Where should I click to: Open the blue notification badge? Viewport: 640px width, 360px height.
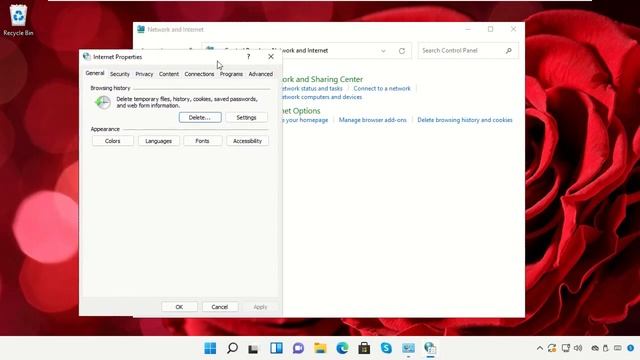pyautogui.click(x=631, y=348)
